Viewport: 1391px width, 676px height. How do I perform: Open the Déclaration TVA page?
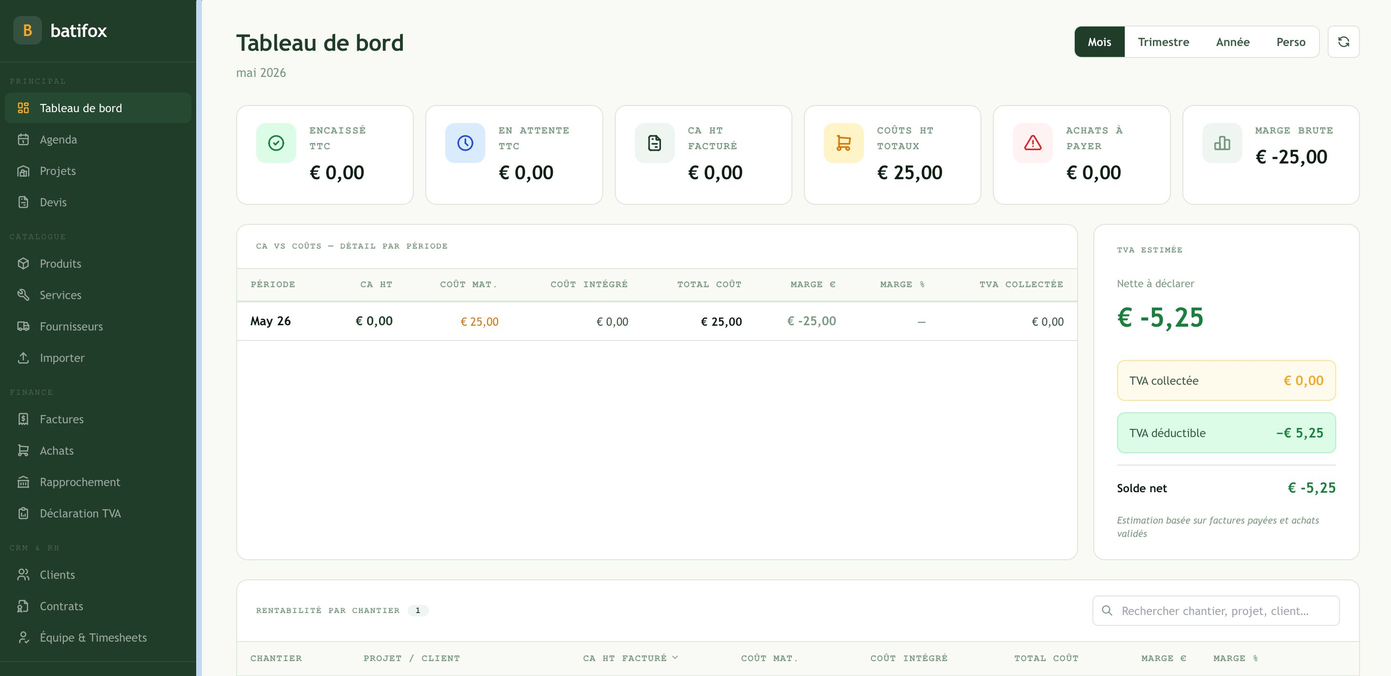[x=98, y=513]
